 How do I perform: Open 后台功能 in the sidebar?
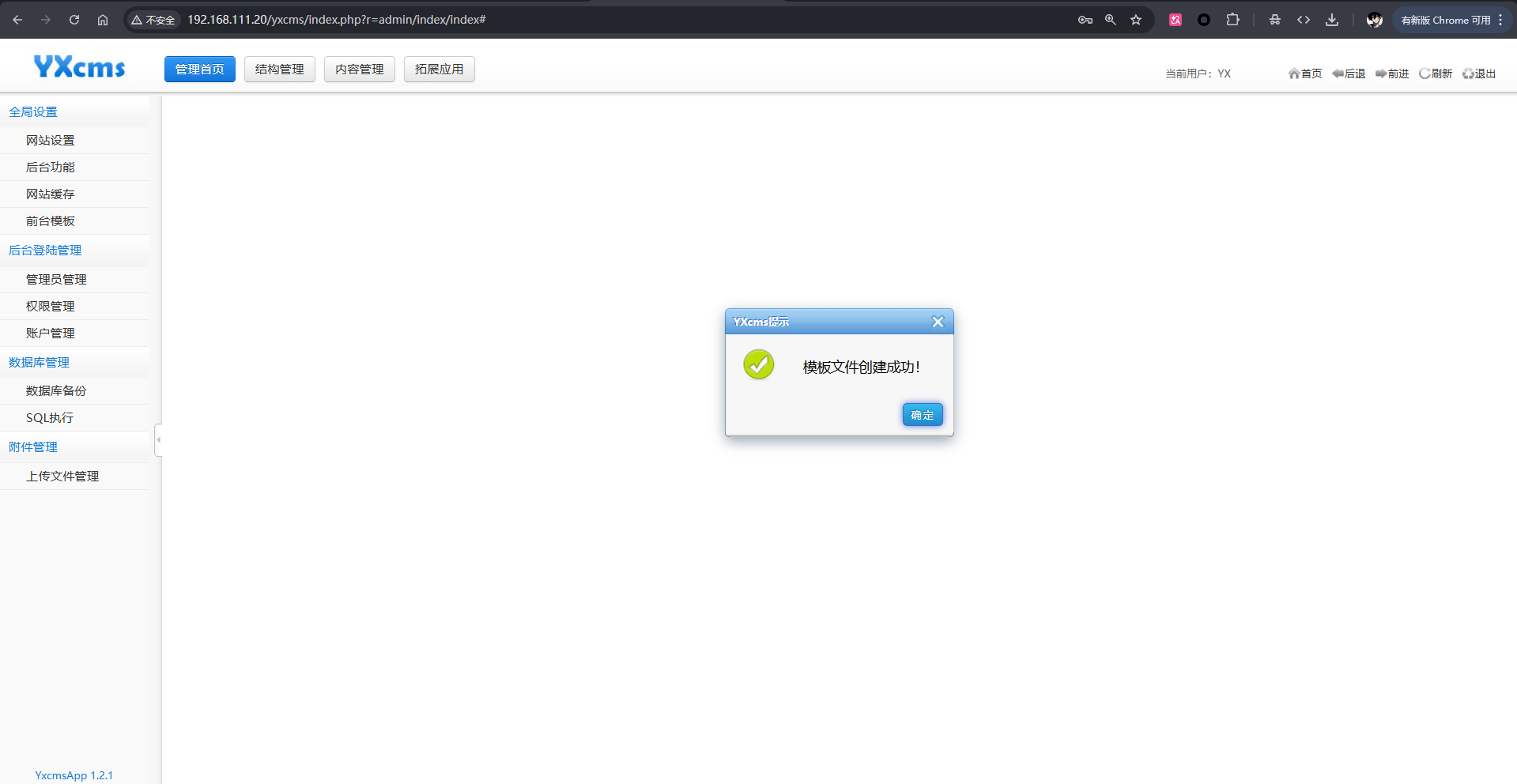point(74,168)
